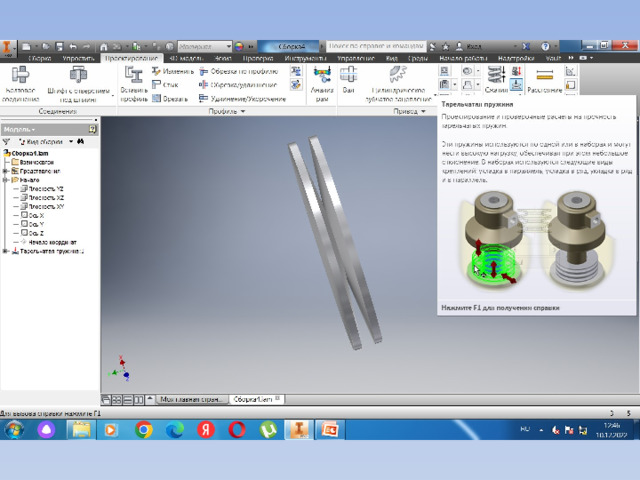
Task: Expand the Представление node in browser
Action: pos(6,171)
